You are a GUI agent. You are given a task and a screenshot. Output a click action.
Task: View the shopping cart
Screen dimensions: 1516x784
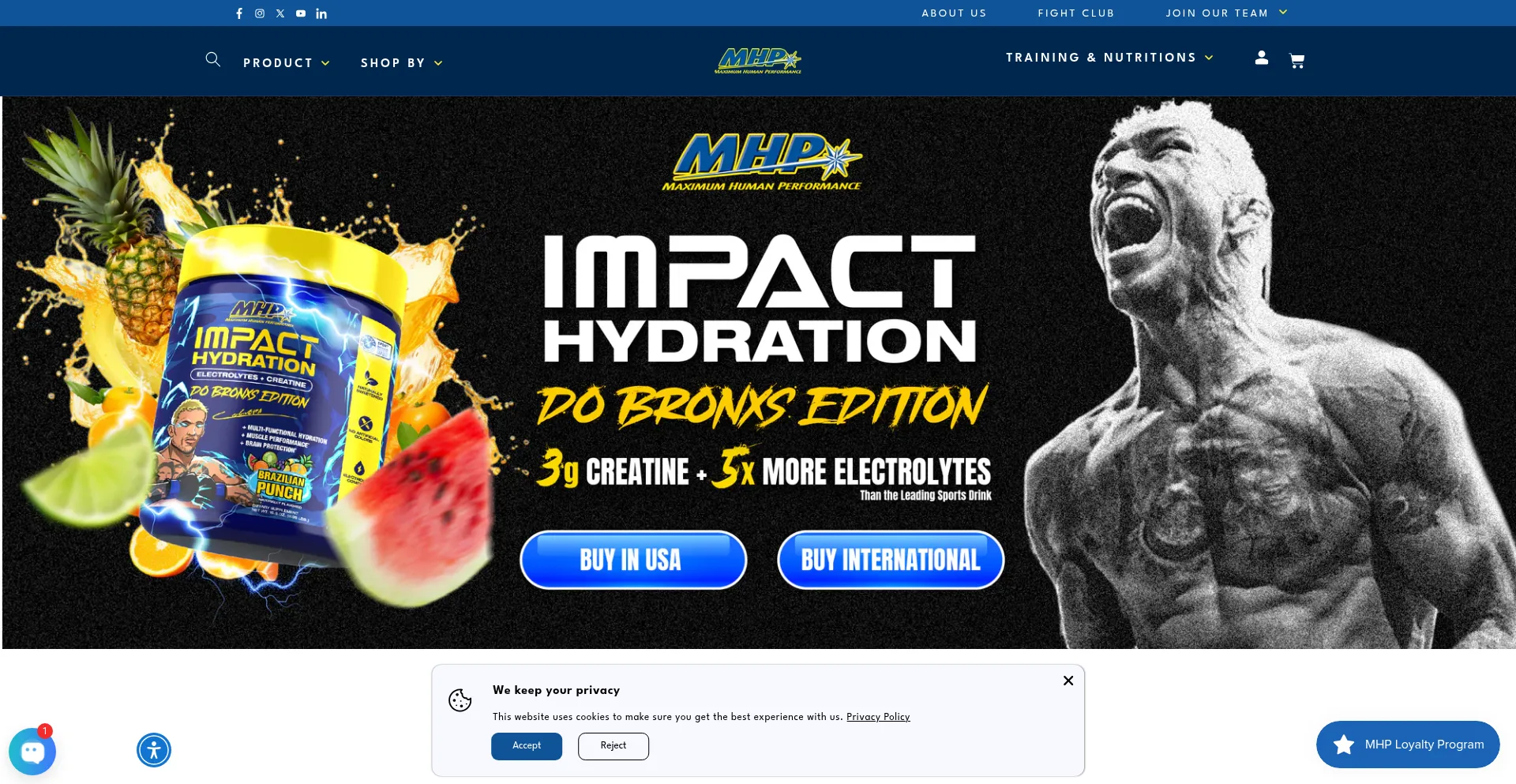click(1296, 61)
